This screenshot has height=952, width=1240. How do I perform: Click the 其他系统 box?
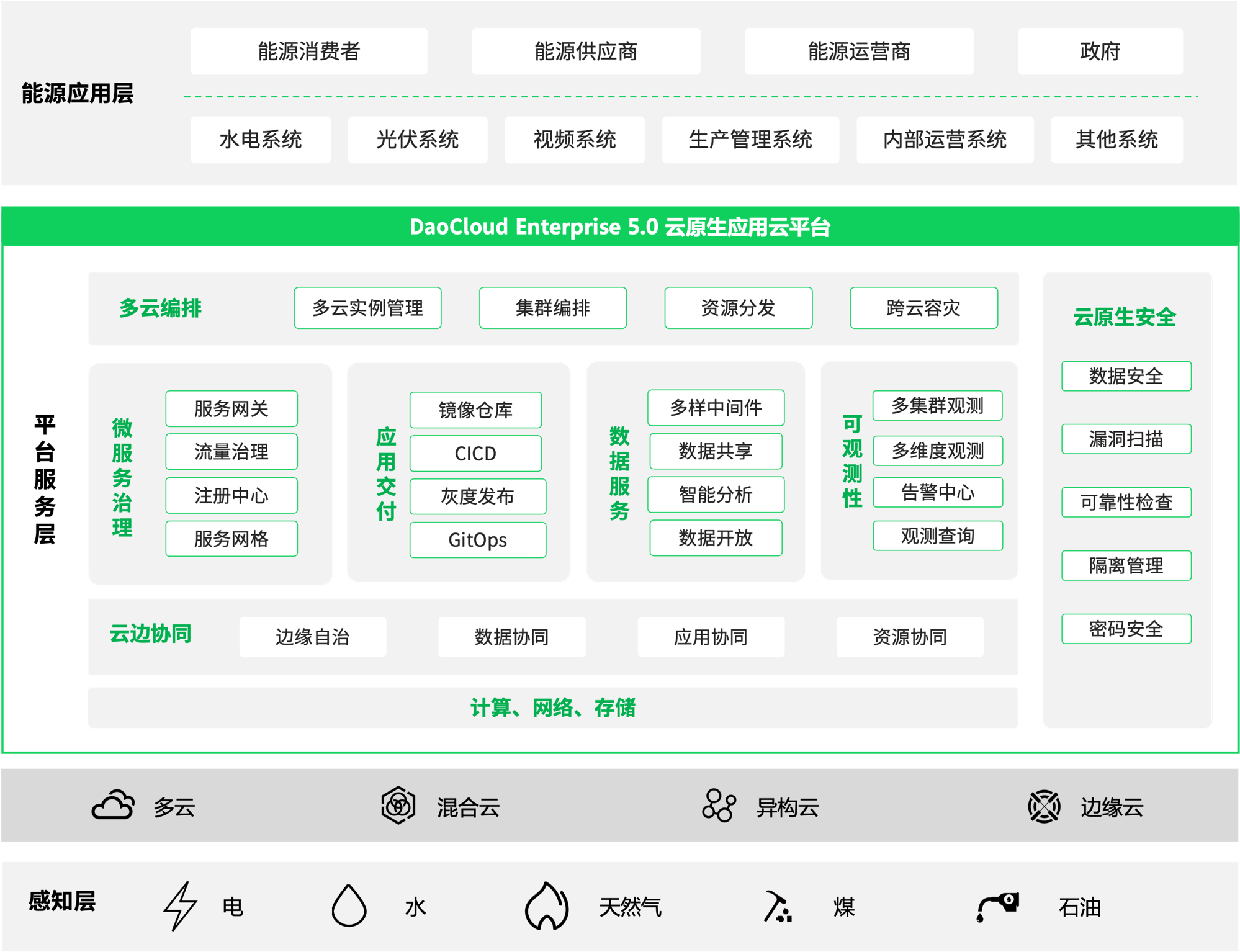pos(1116,140)
